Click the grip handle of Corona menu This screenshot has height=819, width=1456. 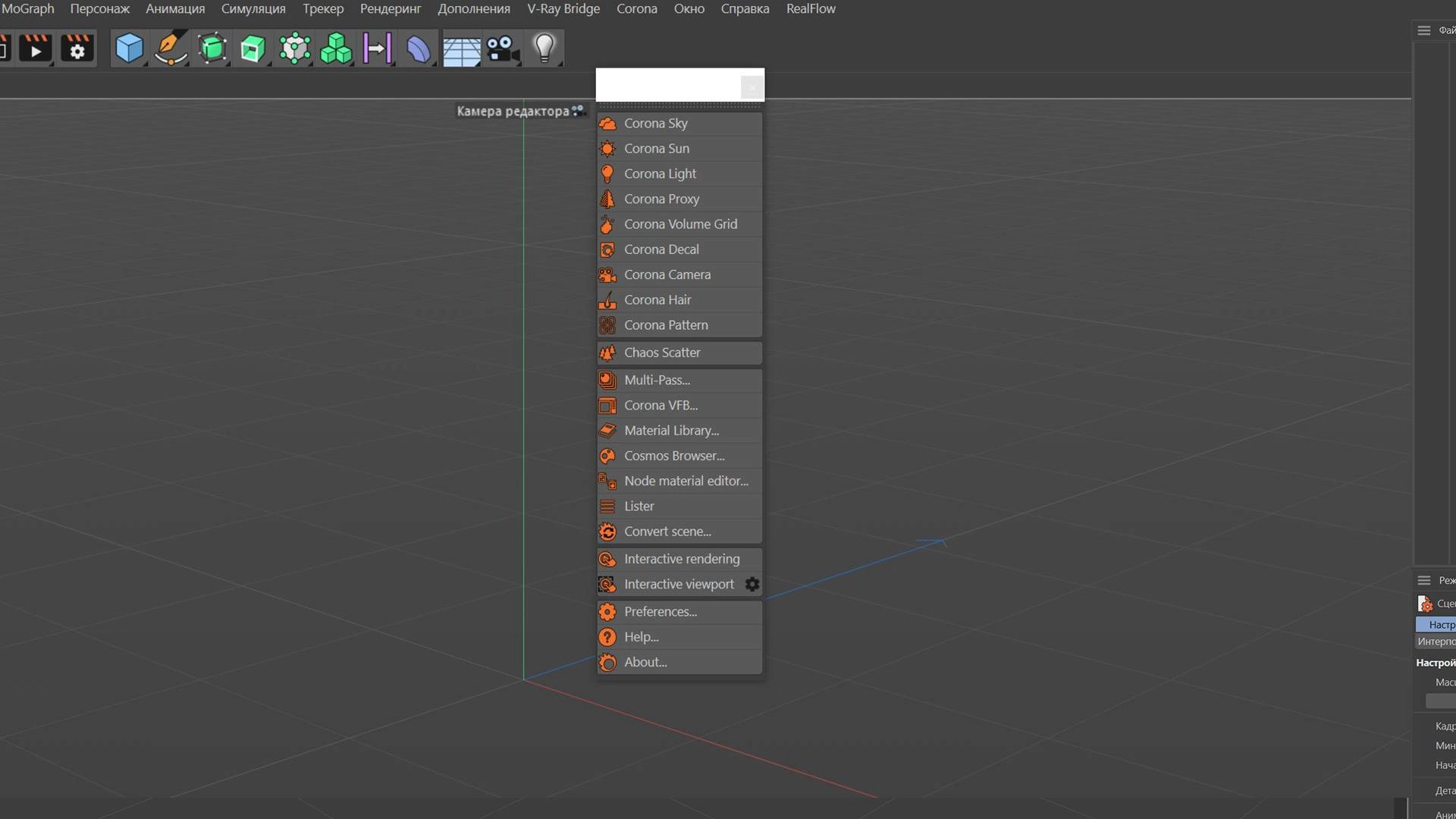point(679,105)
